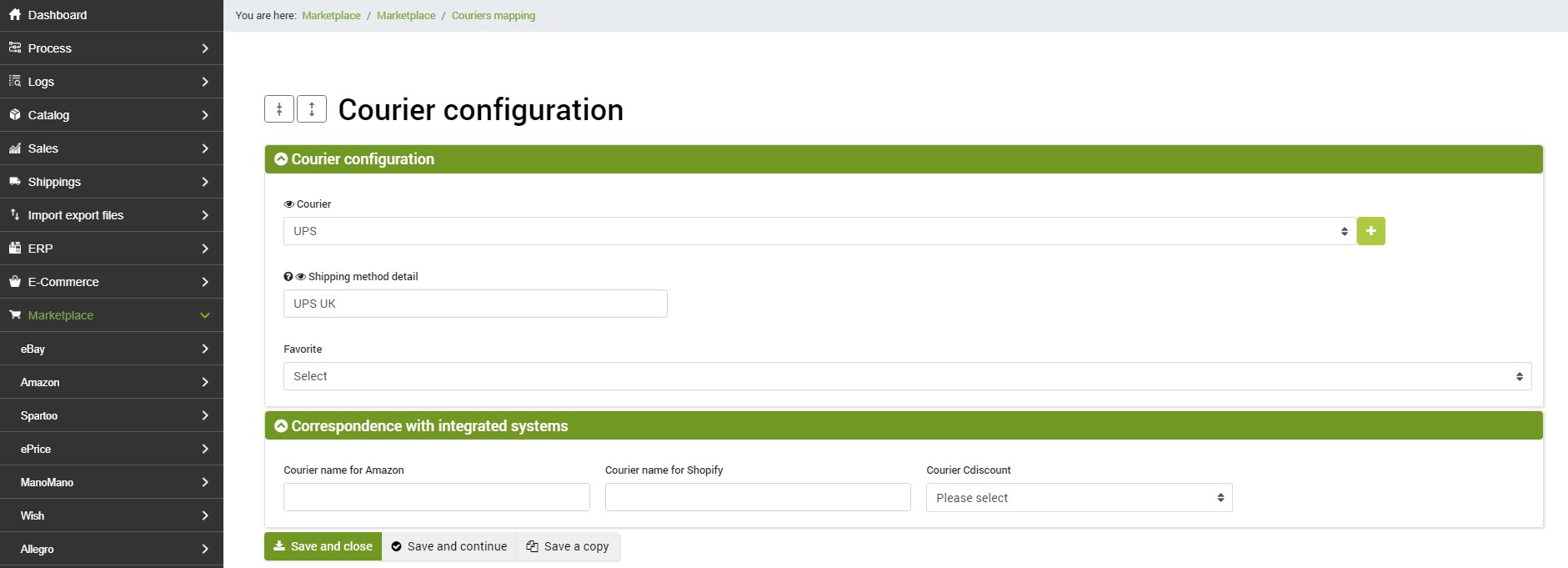Select ManoMano in Marketplace submenu

point(112,482)
